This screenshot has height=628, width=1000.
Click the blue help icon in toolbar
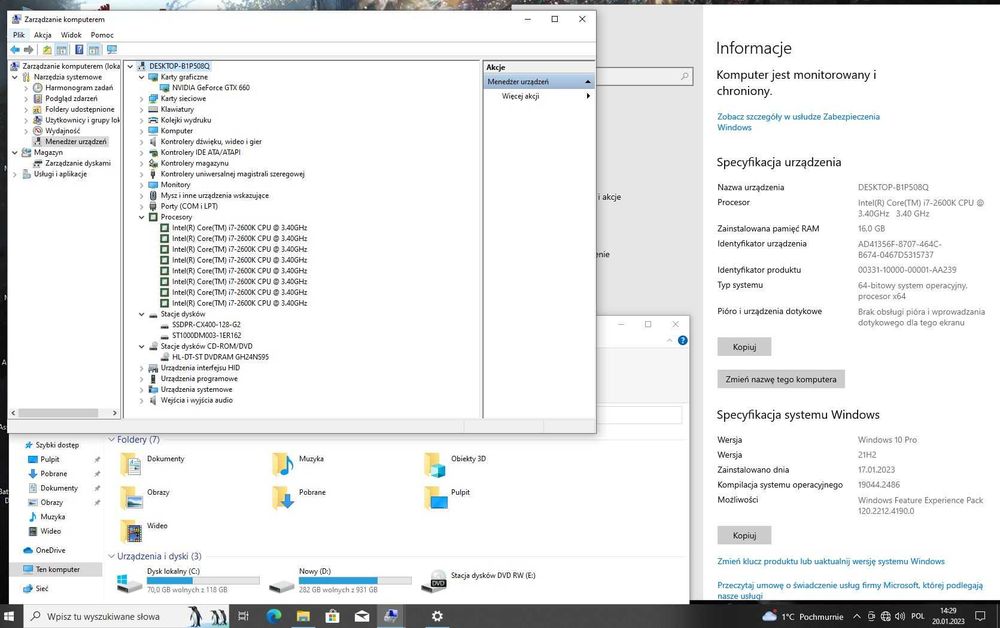tap(79, 50)
